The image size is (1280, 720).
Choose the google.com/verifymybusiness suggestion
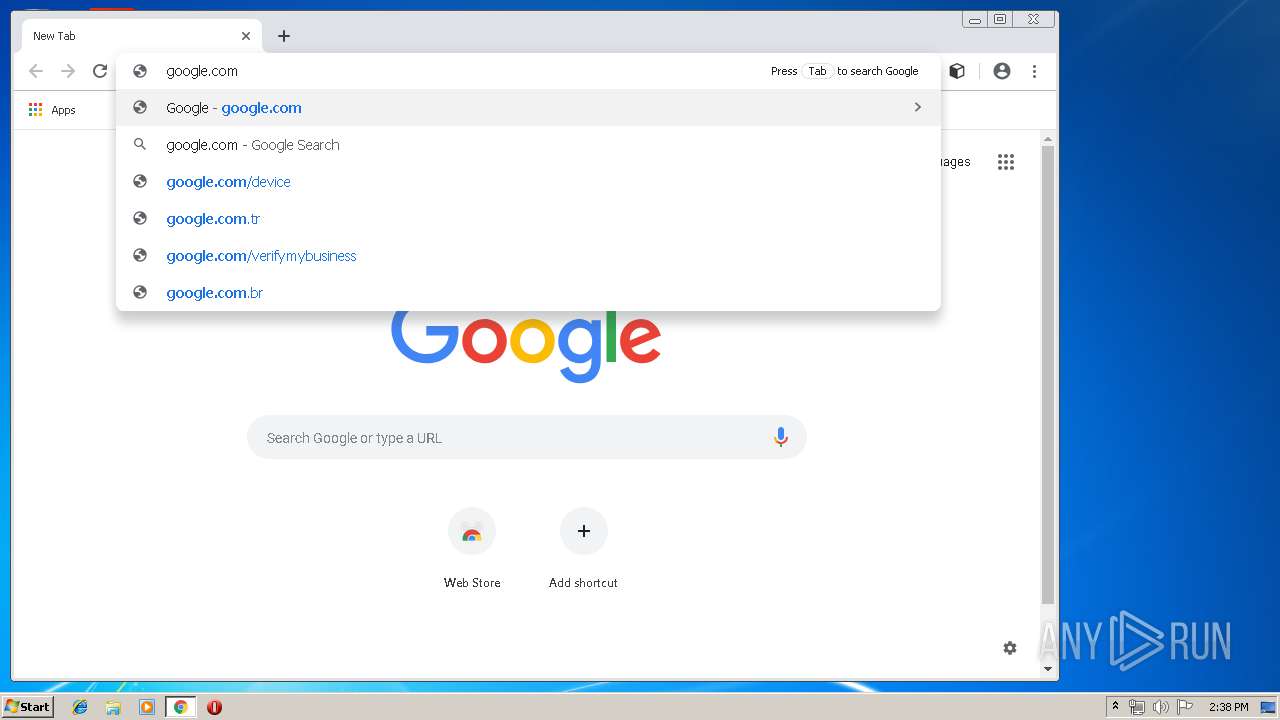[x=528, y=256]
